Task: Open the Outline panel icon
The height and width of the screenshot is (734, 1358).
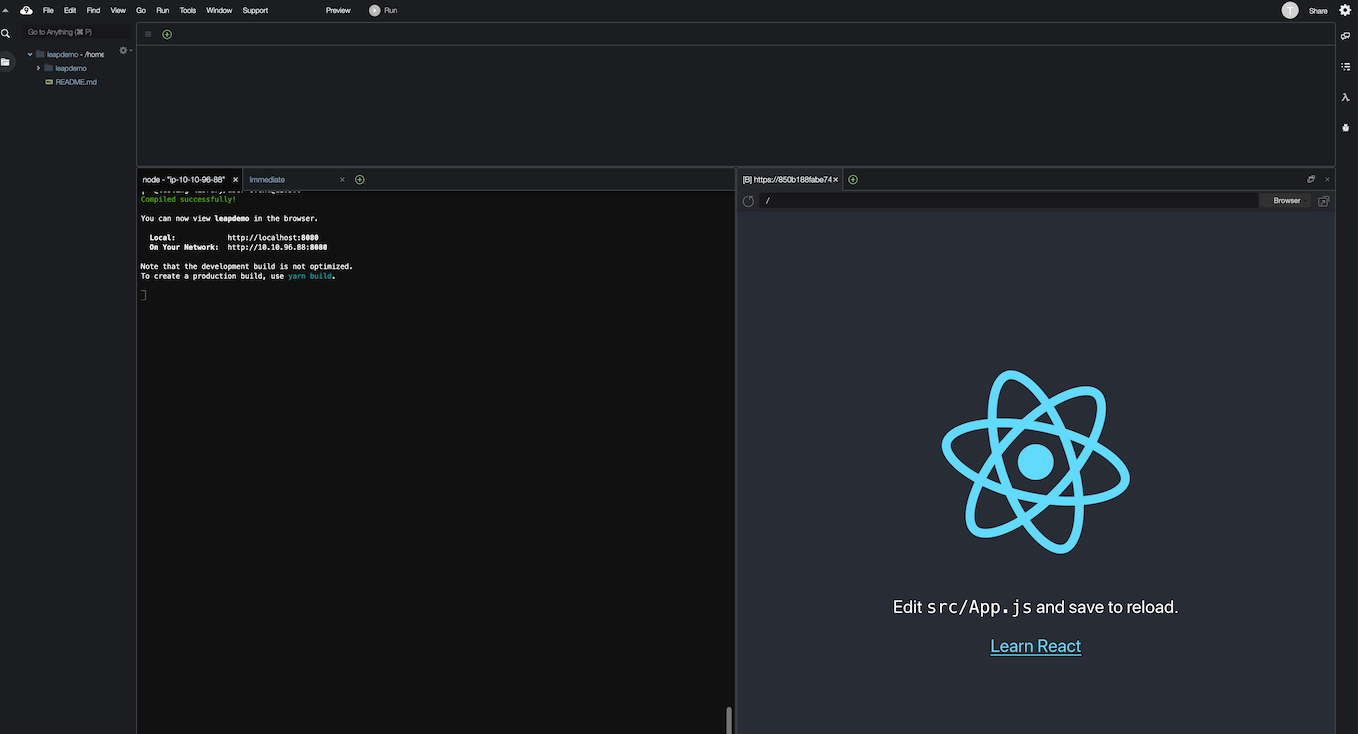Action: (1346, 66)
